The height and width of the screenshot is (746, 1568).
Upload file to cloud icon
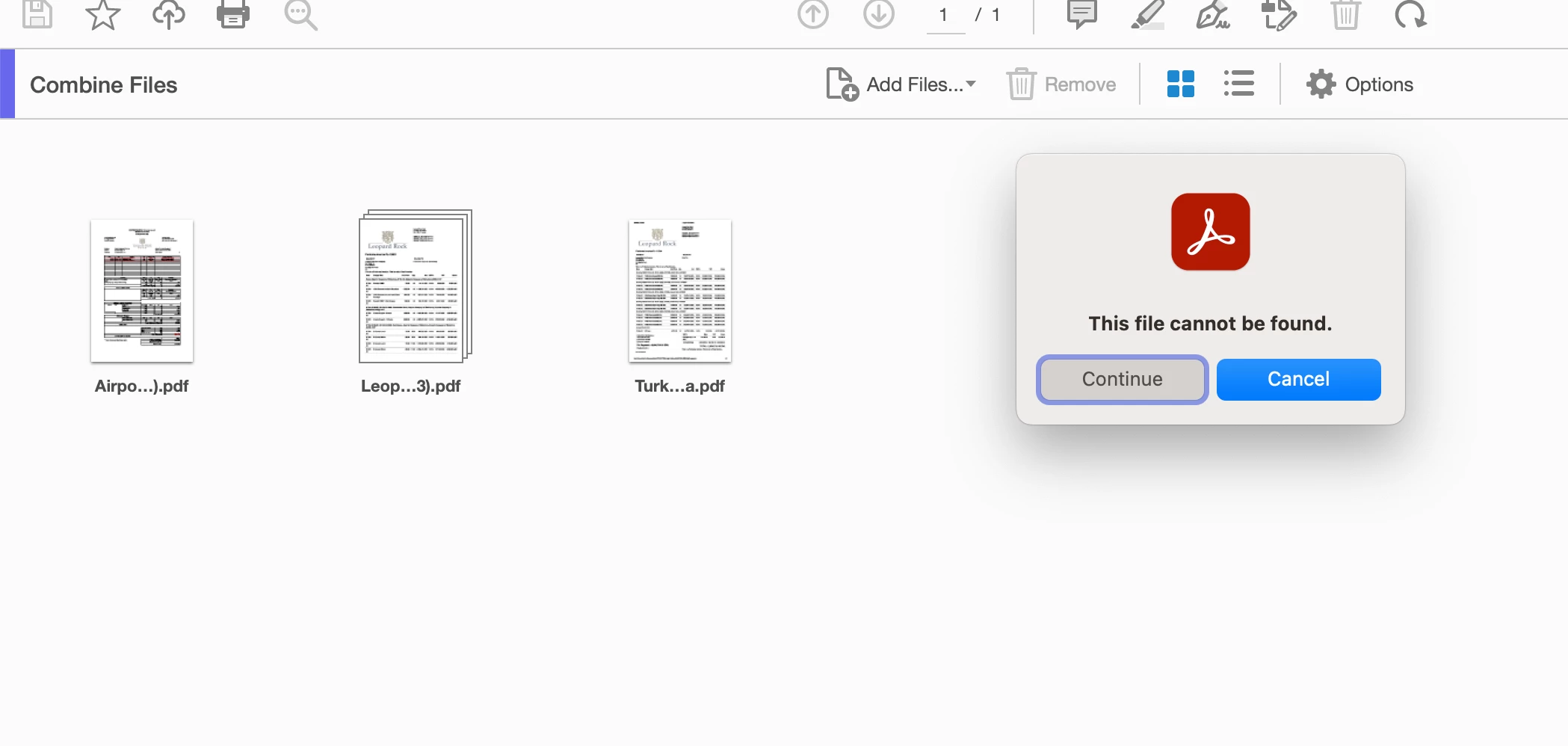168,14
